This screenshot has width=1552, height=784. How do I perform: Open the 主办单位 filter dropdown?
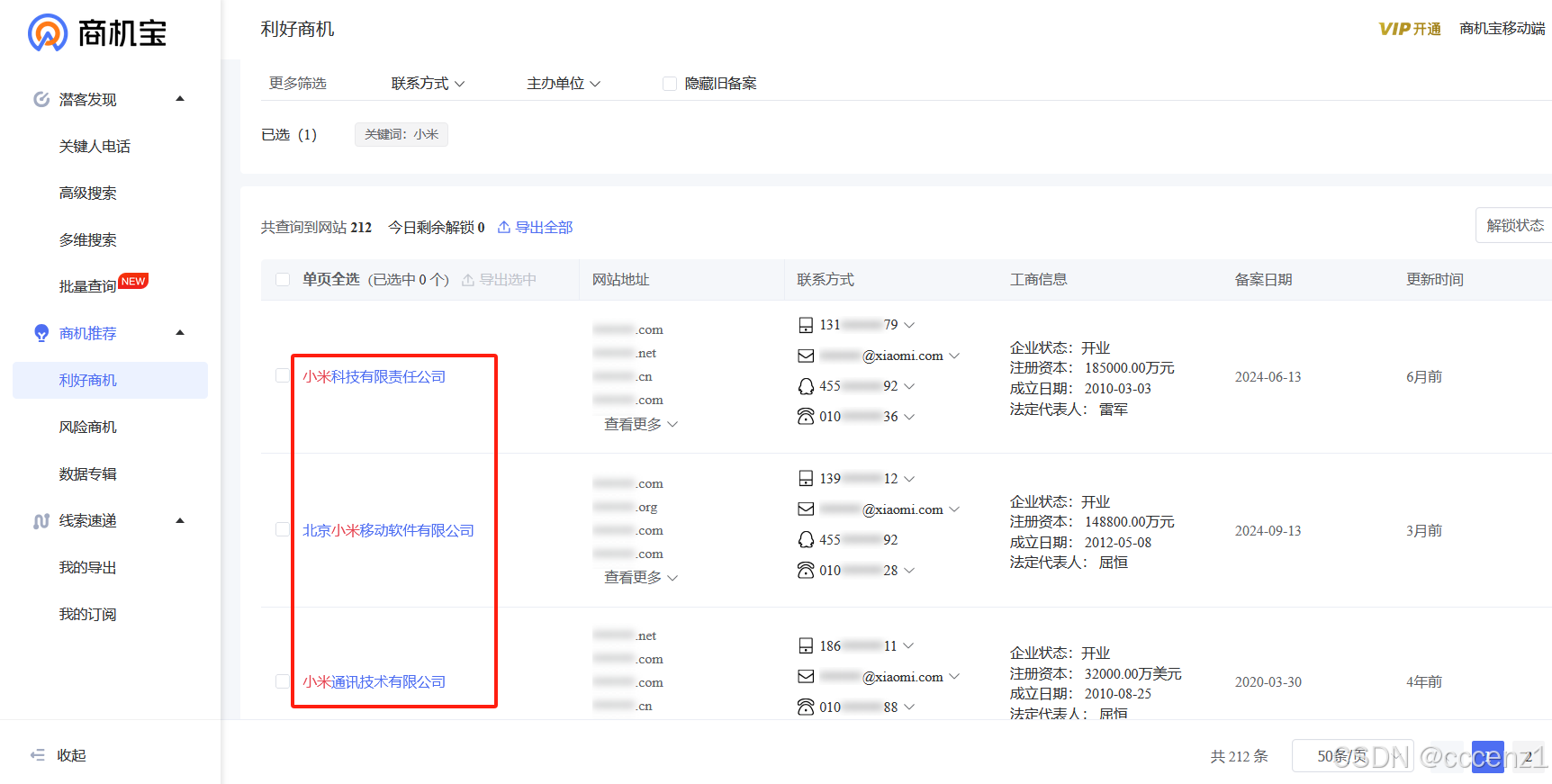(564, 84)
